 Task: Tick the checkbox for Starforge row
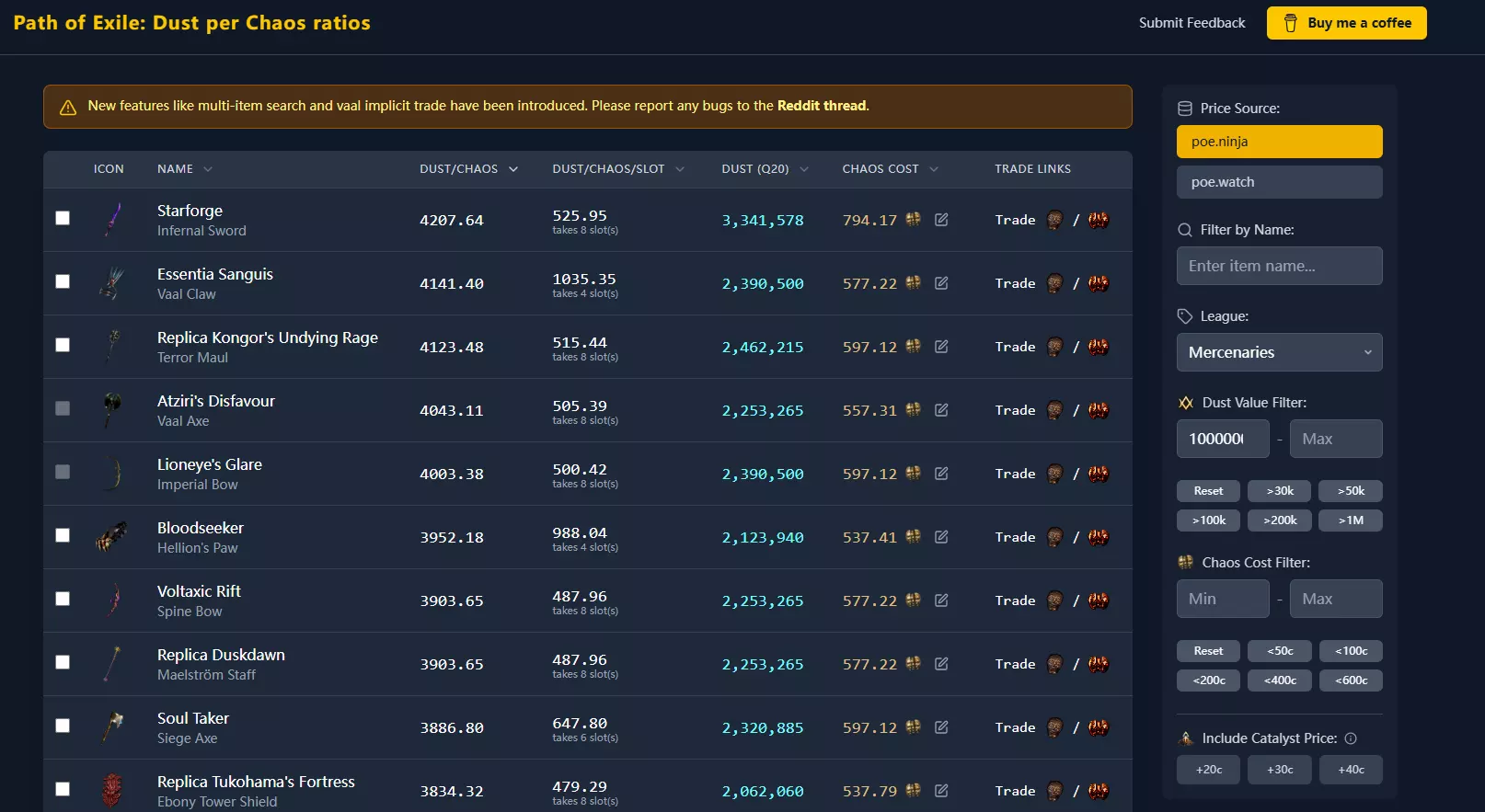[63, 218]
